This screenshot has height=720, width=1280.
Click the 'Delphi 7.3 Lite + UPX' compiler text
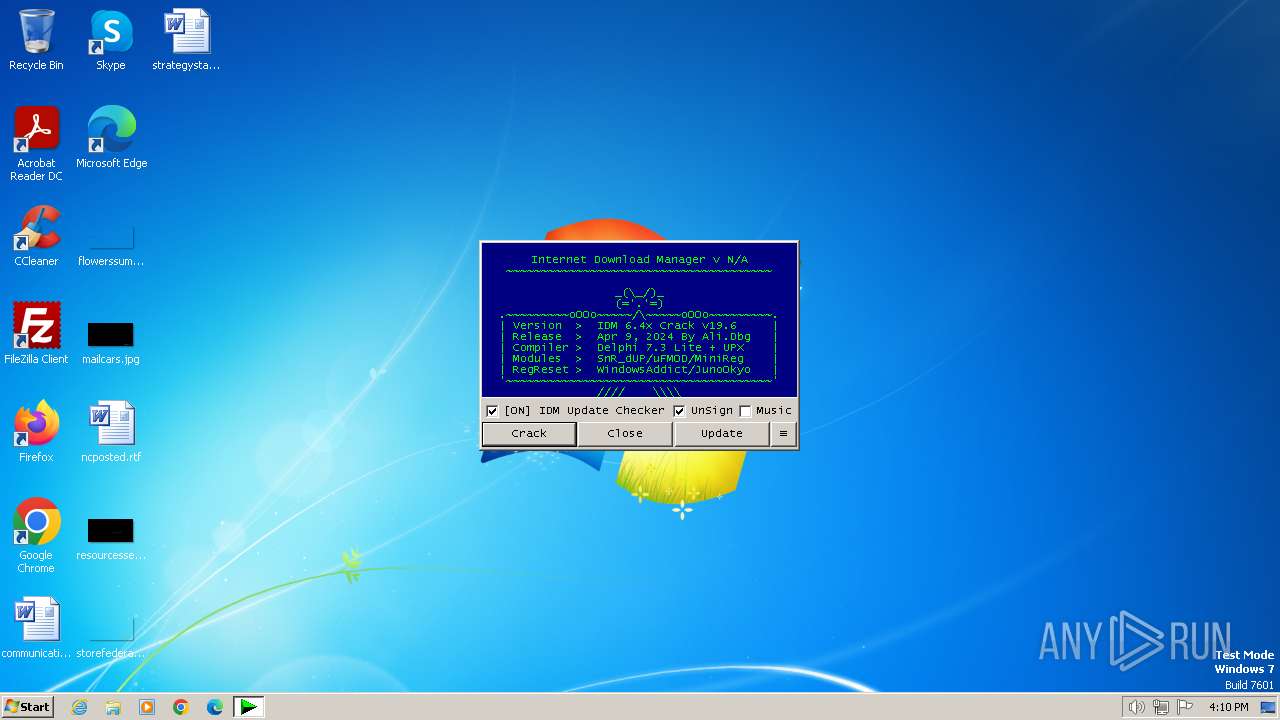click(670, 347)
